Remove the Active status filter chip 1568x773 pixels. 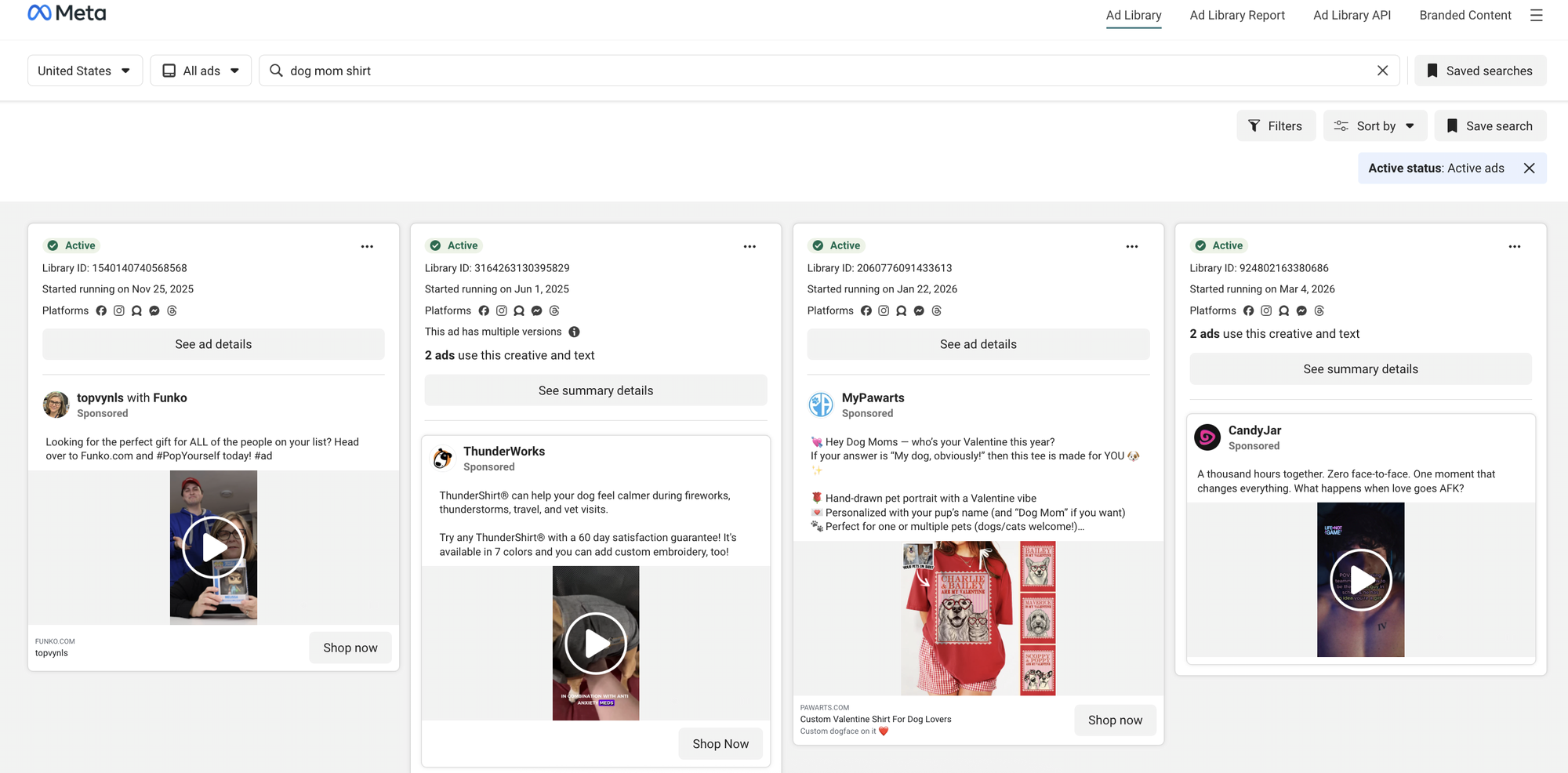[1529, 168]
